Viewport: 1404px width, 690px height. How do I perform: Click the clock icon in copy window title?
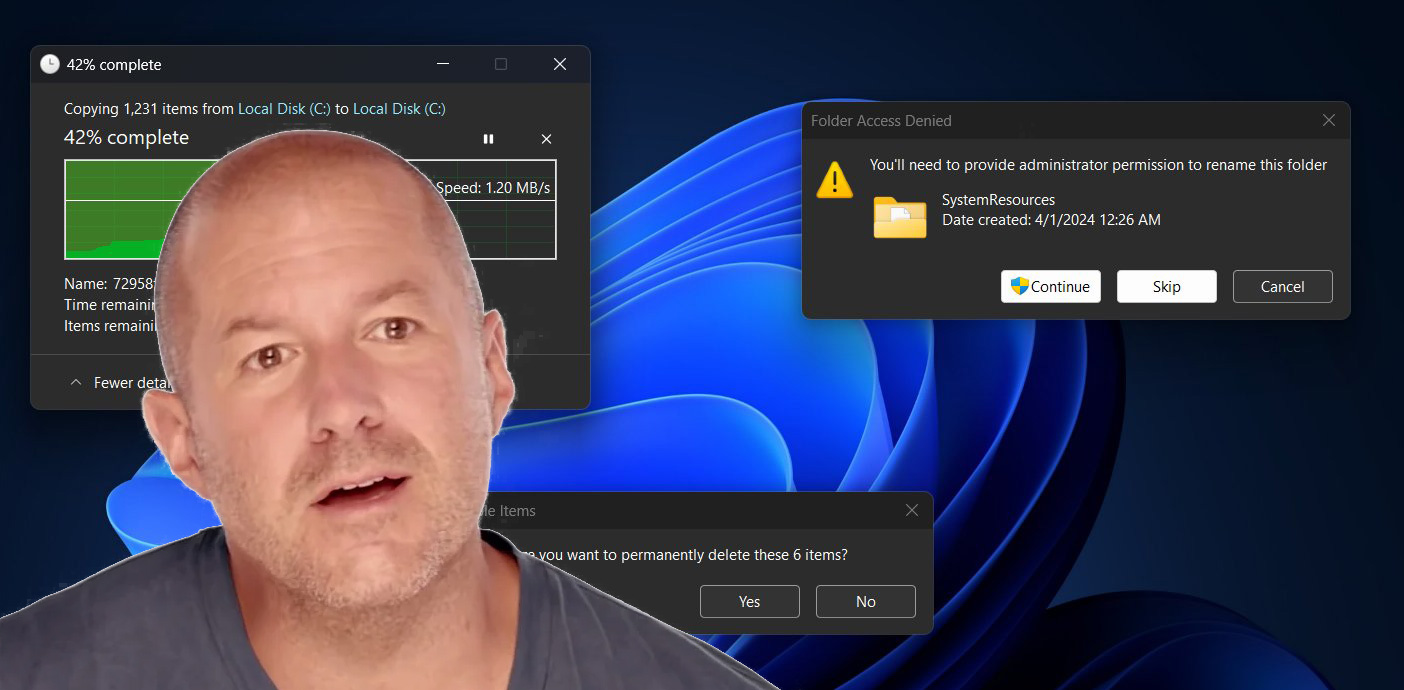pos(49,64)
